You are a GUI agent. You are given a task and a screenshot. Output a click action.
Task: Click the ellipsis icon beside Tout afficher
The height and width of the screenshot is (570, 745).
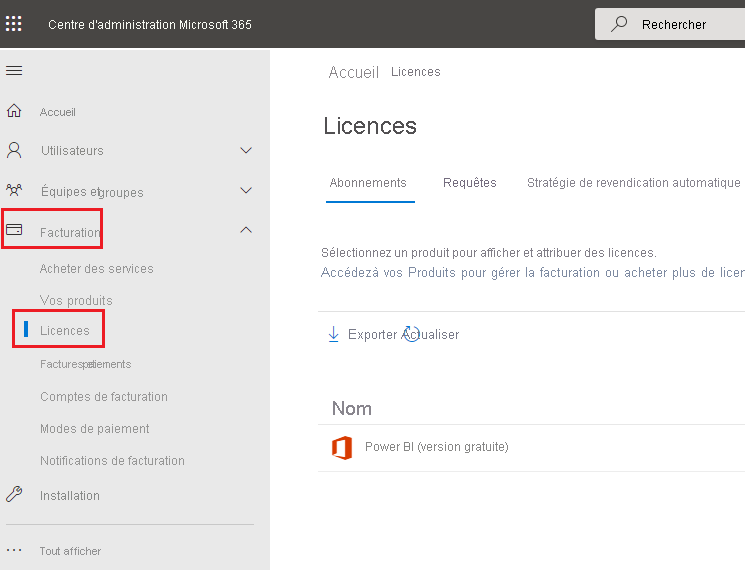coord(14,550)
